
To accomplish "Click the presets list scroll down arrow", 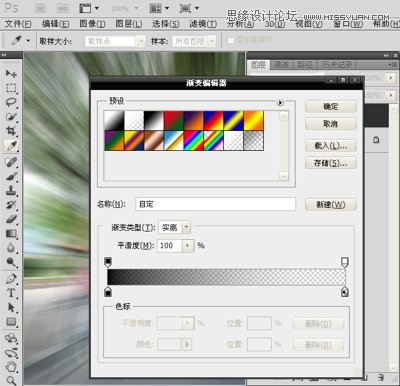I will [x=284, y=176].
